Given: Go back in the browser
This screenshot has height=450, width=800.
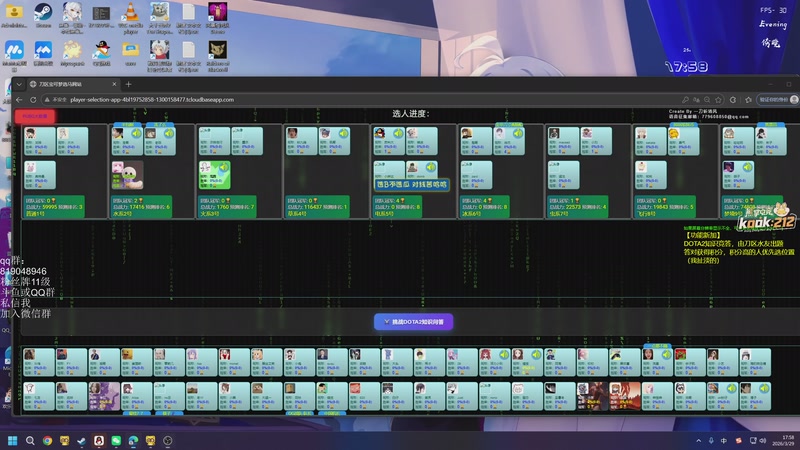Looking at the screenshot, I should [x=19, y=99].
